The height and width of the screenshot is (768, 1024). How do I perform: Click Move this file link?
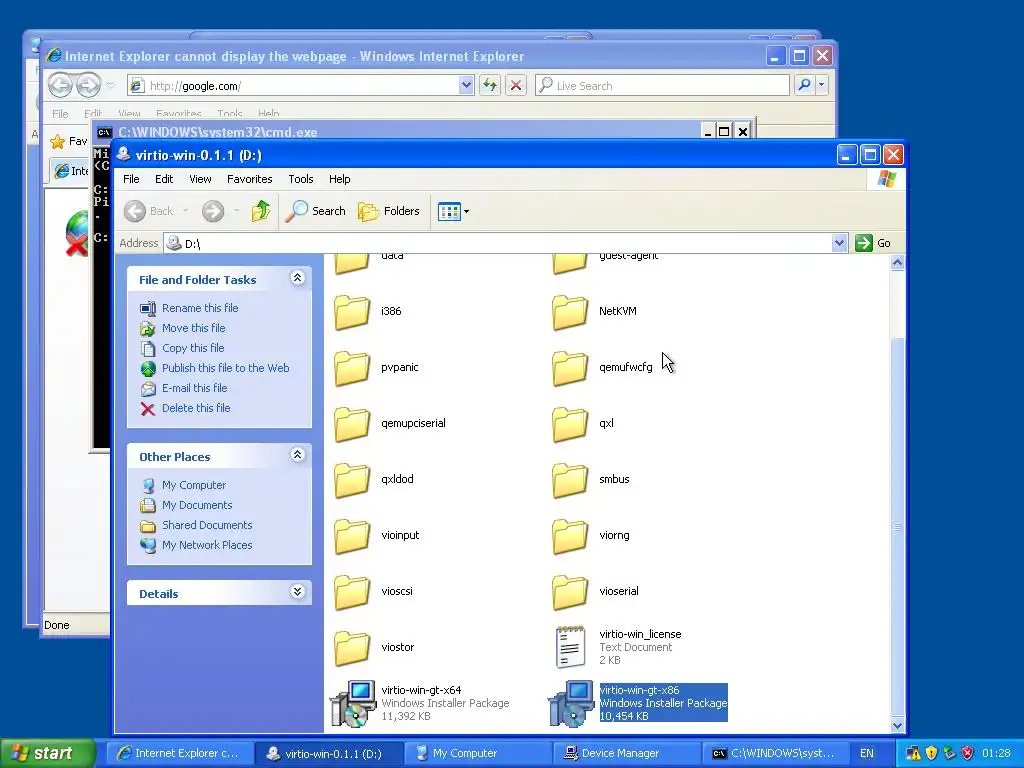[x=193, y=328]
